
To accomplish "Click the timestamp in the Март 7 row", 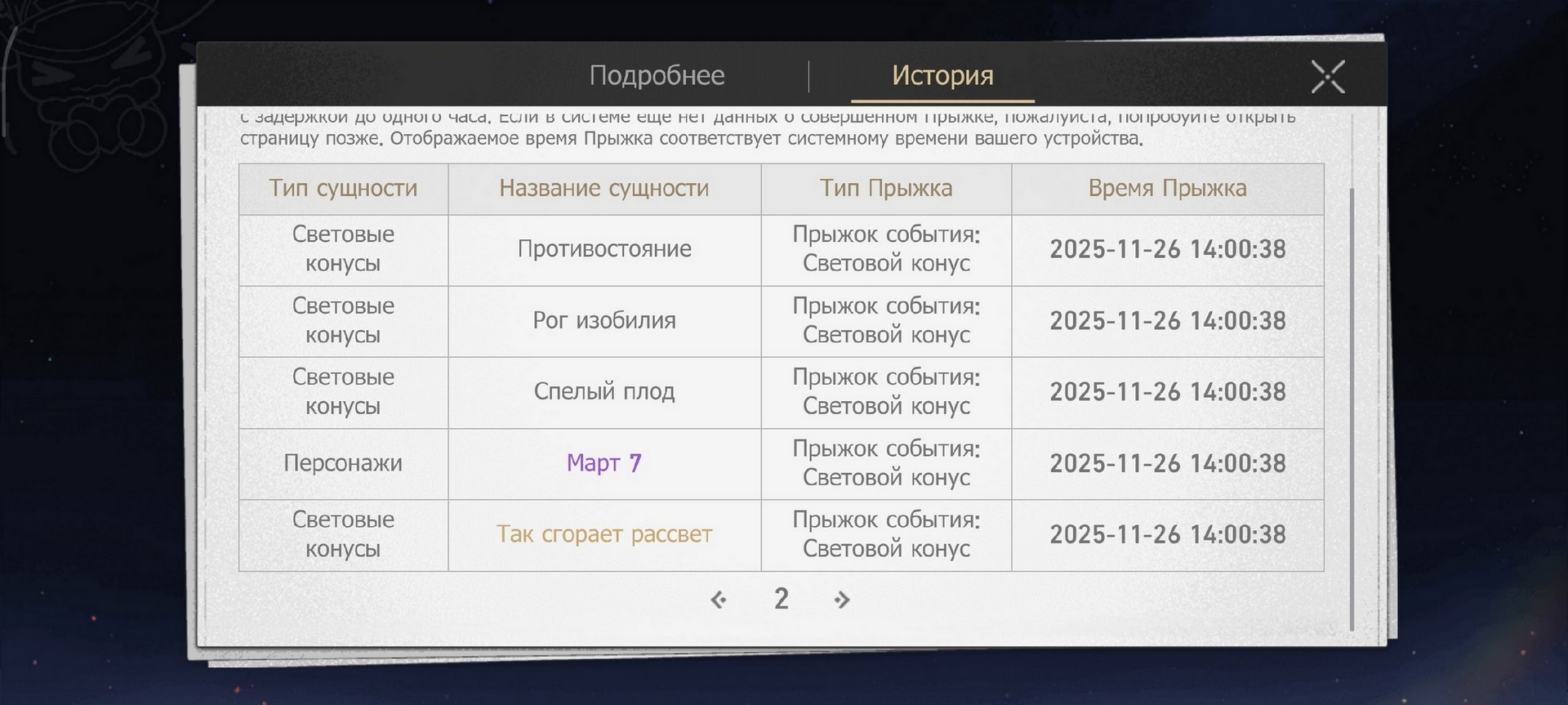I will 1167,463.
